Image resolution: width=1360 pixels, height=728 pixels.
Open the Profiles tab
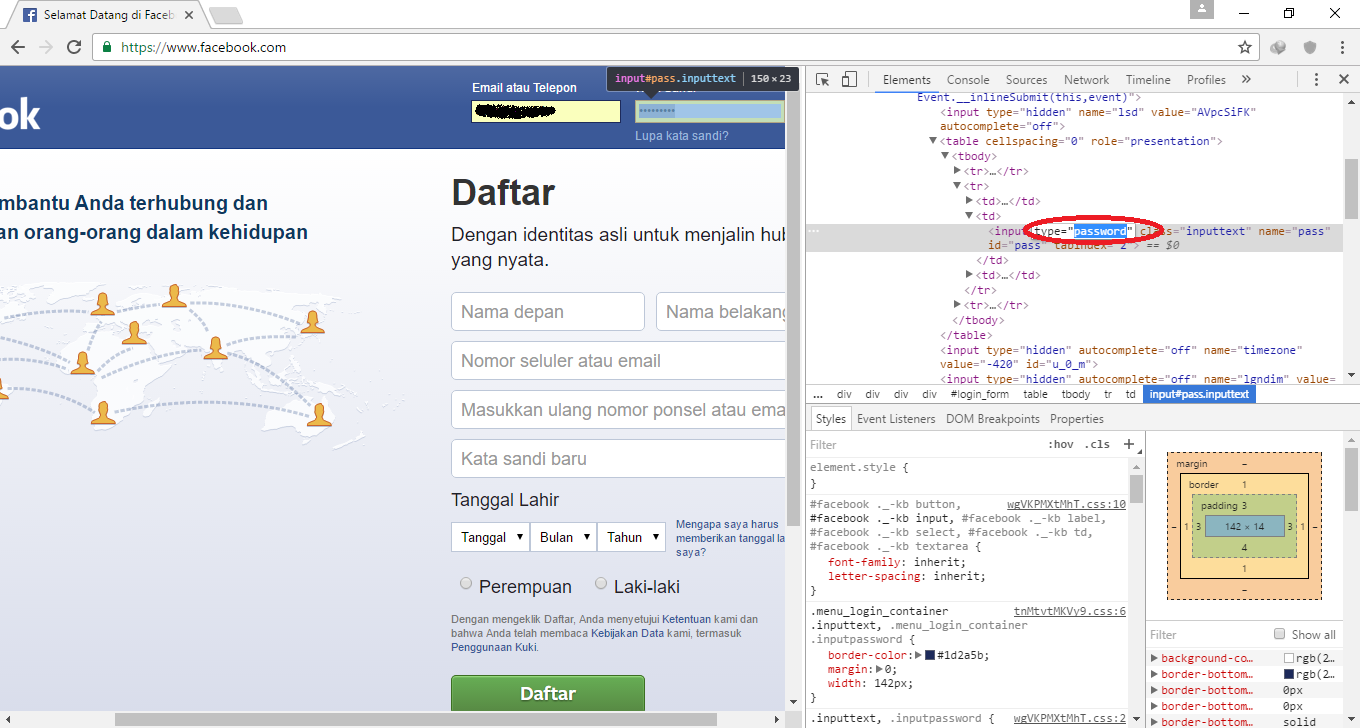click(1206, 80)
